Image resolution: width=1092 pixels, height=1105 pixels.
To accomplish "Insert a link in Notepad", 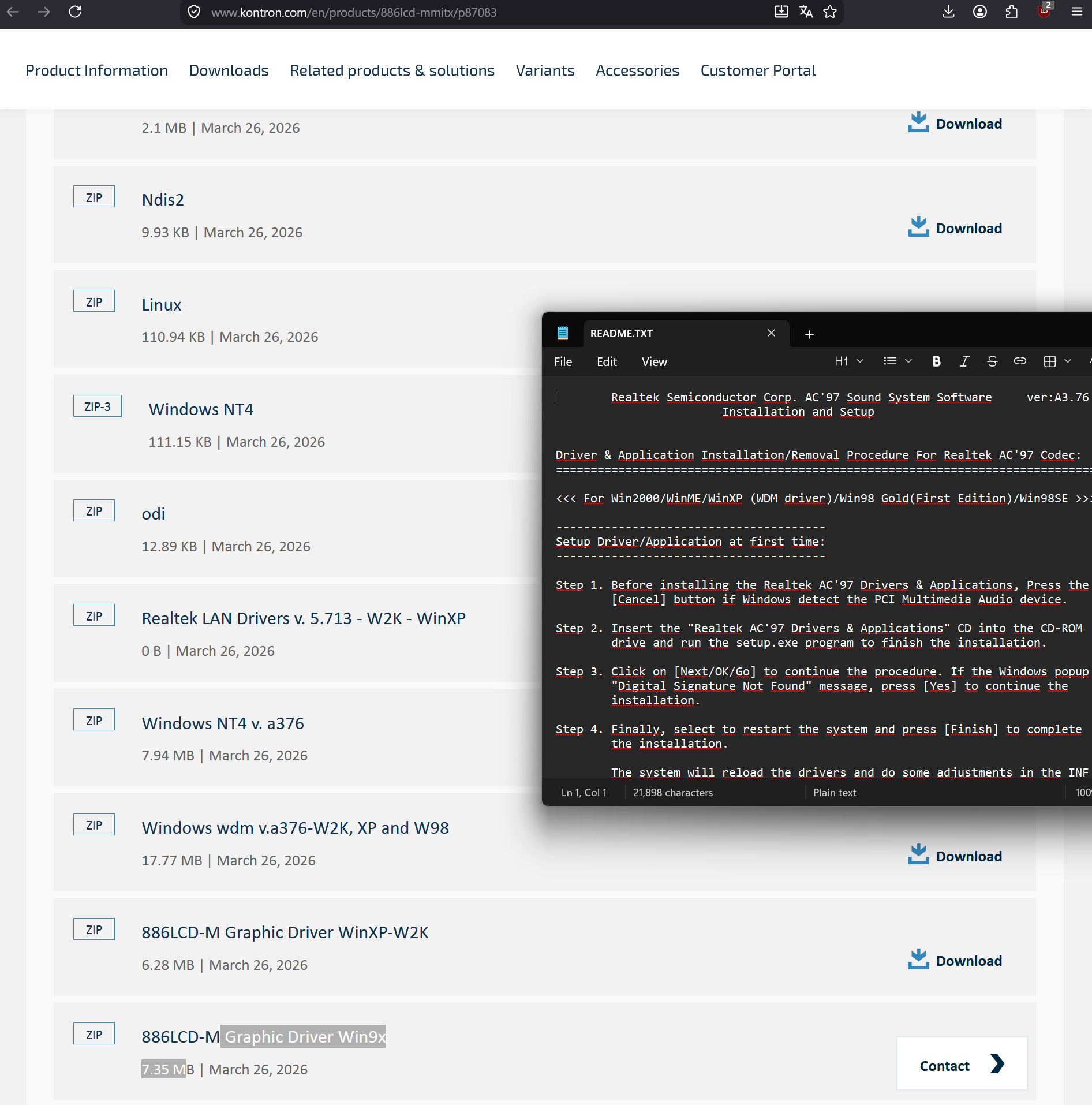I will (x=1020, y=361).
